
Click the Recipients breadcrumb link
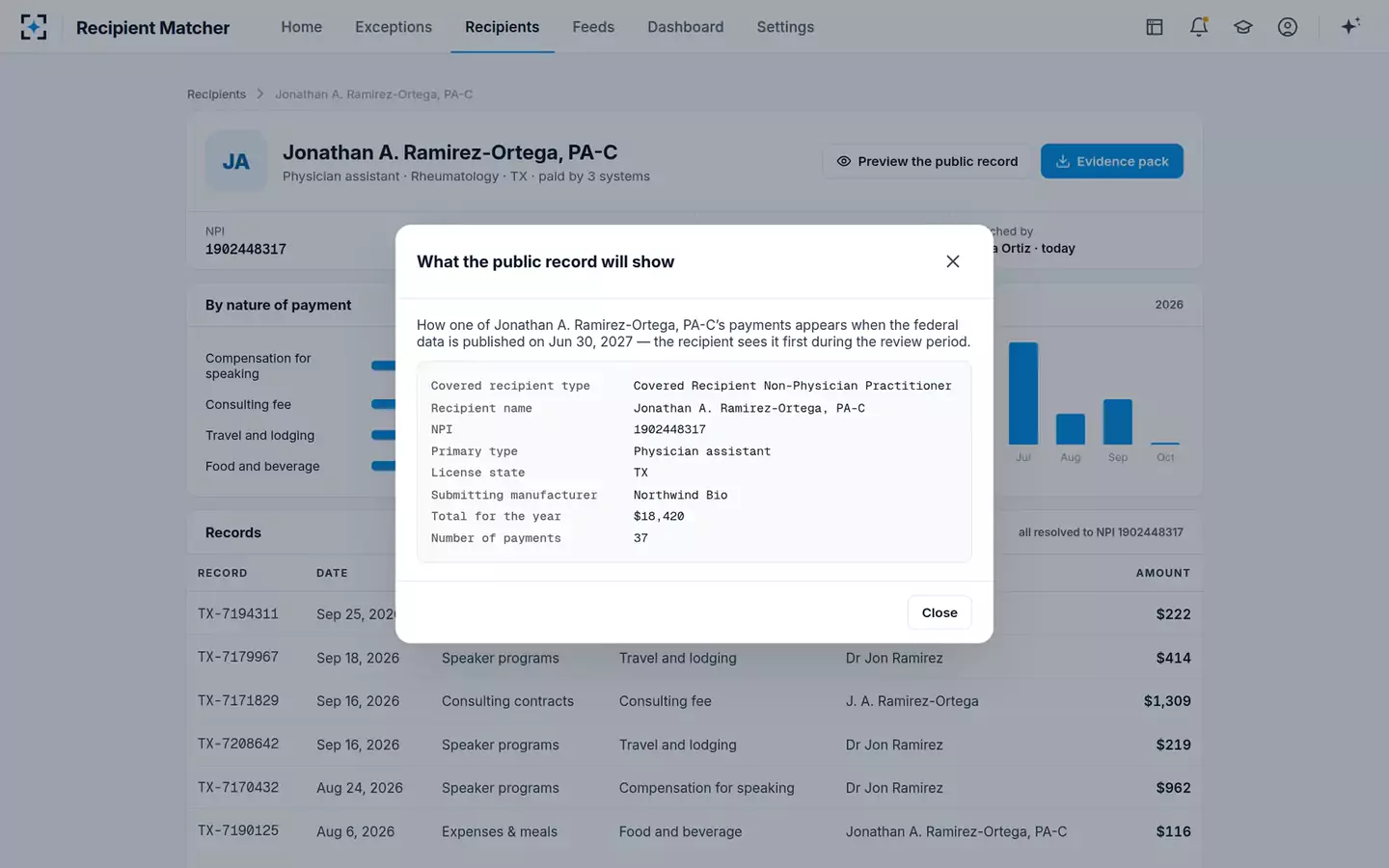click(x=216, y=95)
